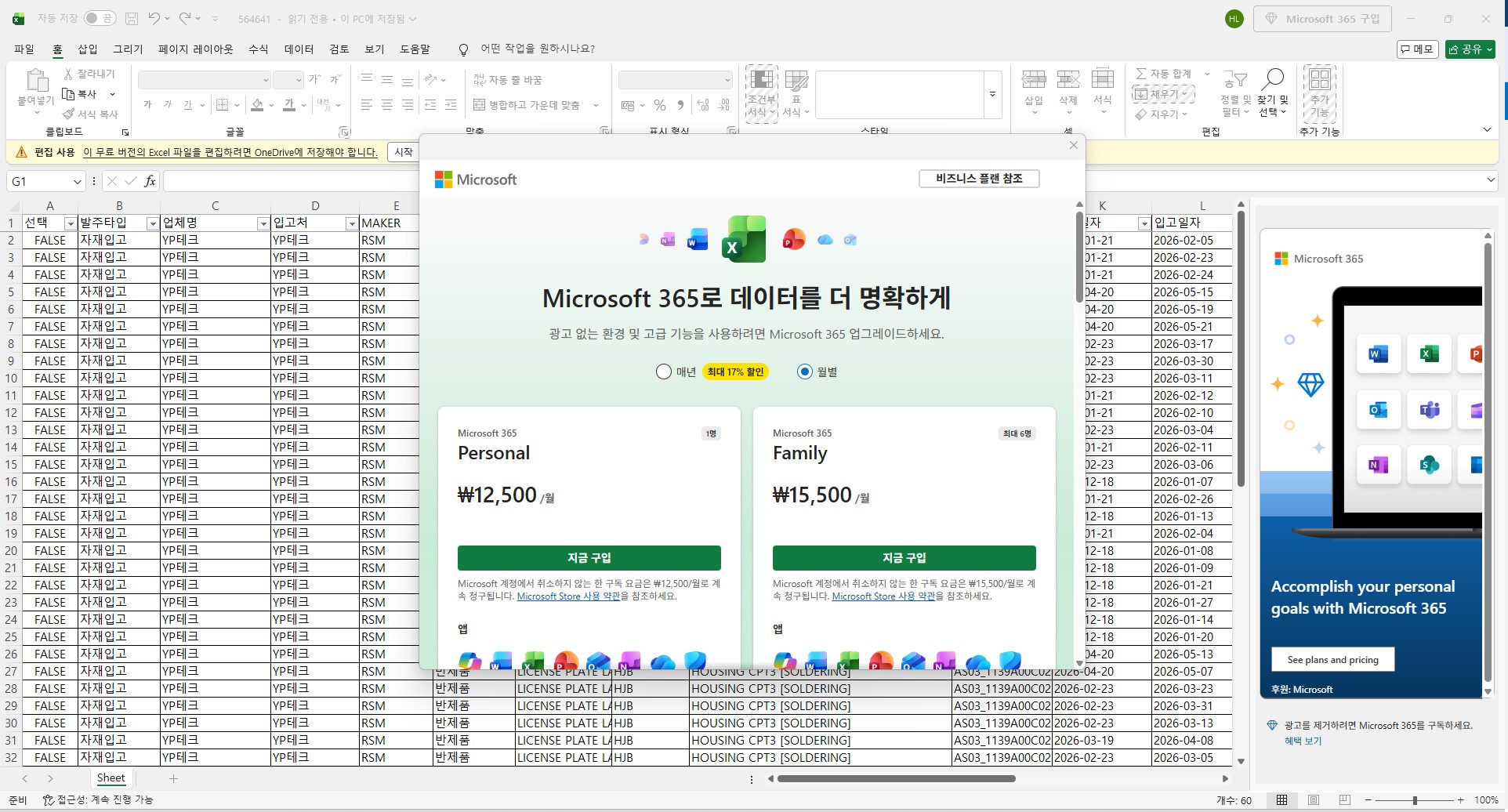Open the filter dropdown for 업체명 column
This screenshot has height=812, width=1508.
coord(263,224)
